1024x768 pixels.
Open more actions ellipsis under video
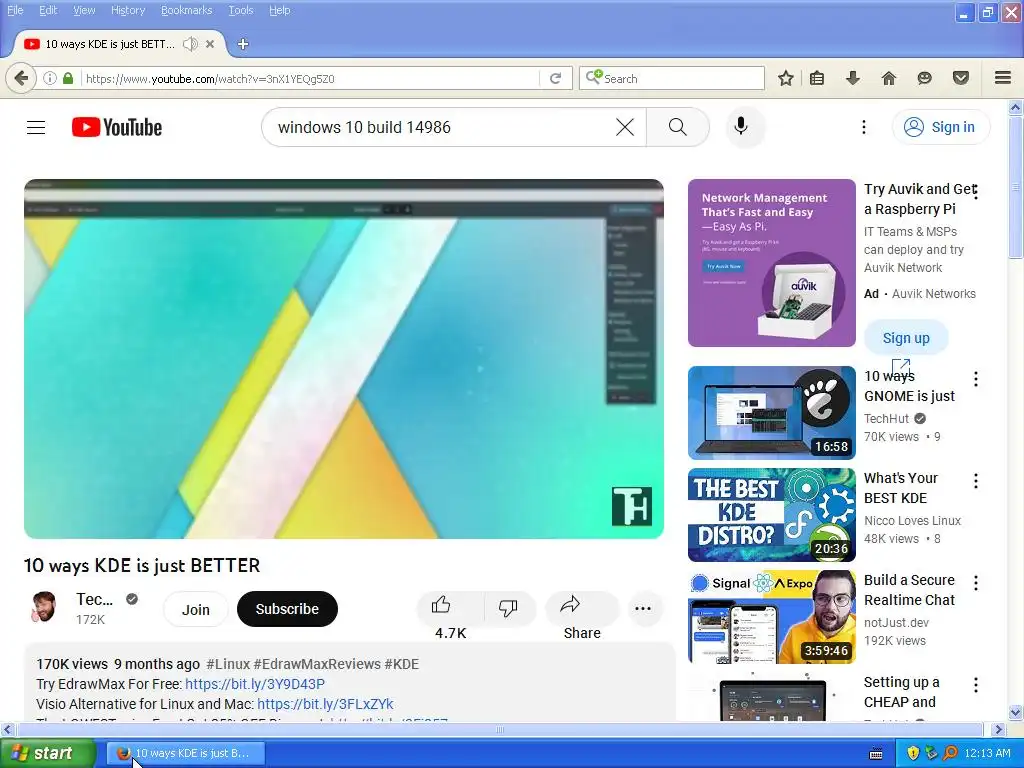point(643,608)
